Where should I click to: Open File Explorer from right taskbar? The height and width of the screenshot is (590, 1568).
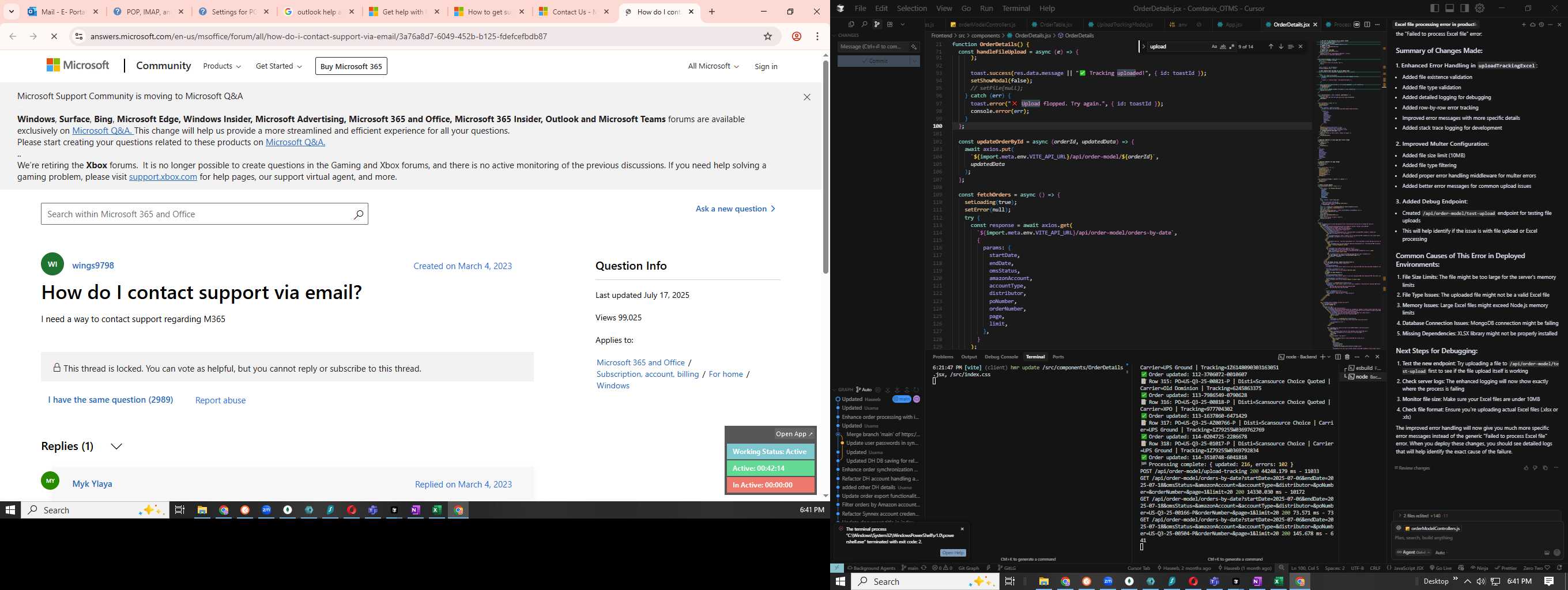click(x=1044, y=581)
